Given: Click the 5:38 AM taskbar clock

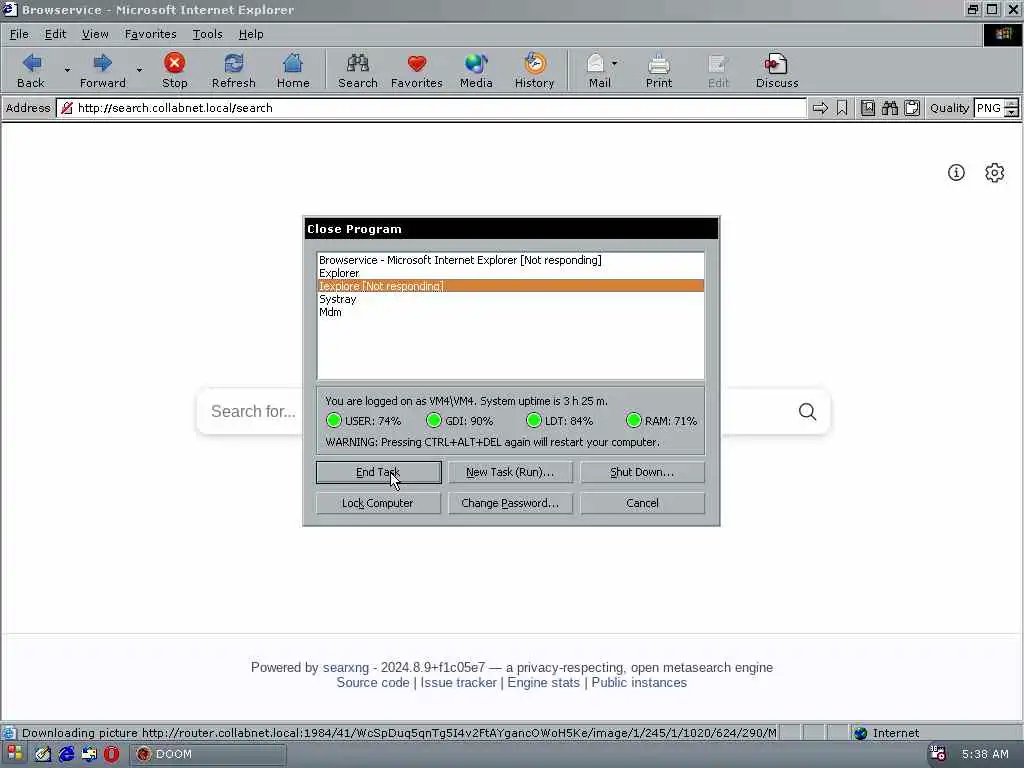Looking at the screenshot, I should click(x=985, y=754).
